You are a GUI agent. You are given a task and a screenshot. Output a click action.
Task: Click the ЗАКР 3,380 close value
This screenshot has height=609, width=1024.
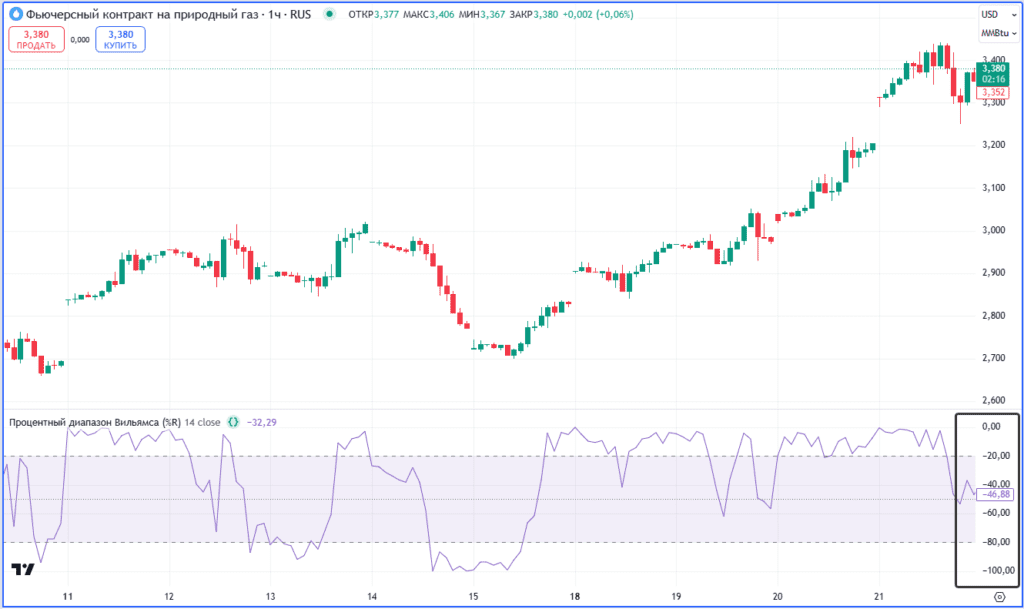[x=534, y=14]
